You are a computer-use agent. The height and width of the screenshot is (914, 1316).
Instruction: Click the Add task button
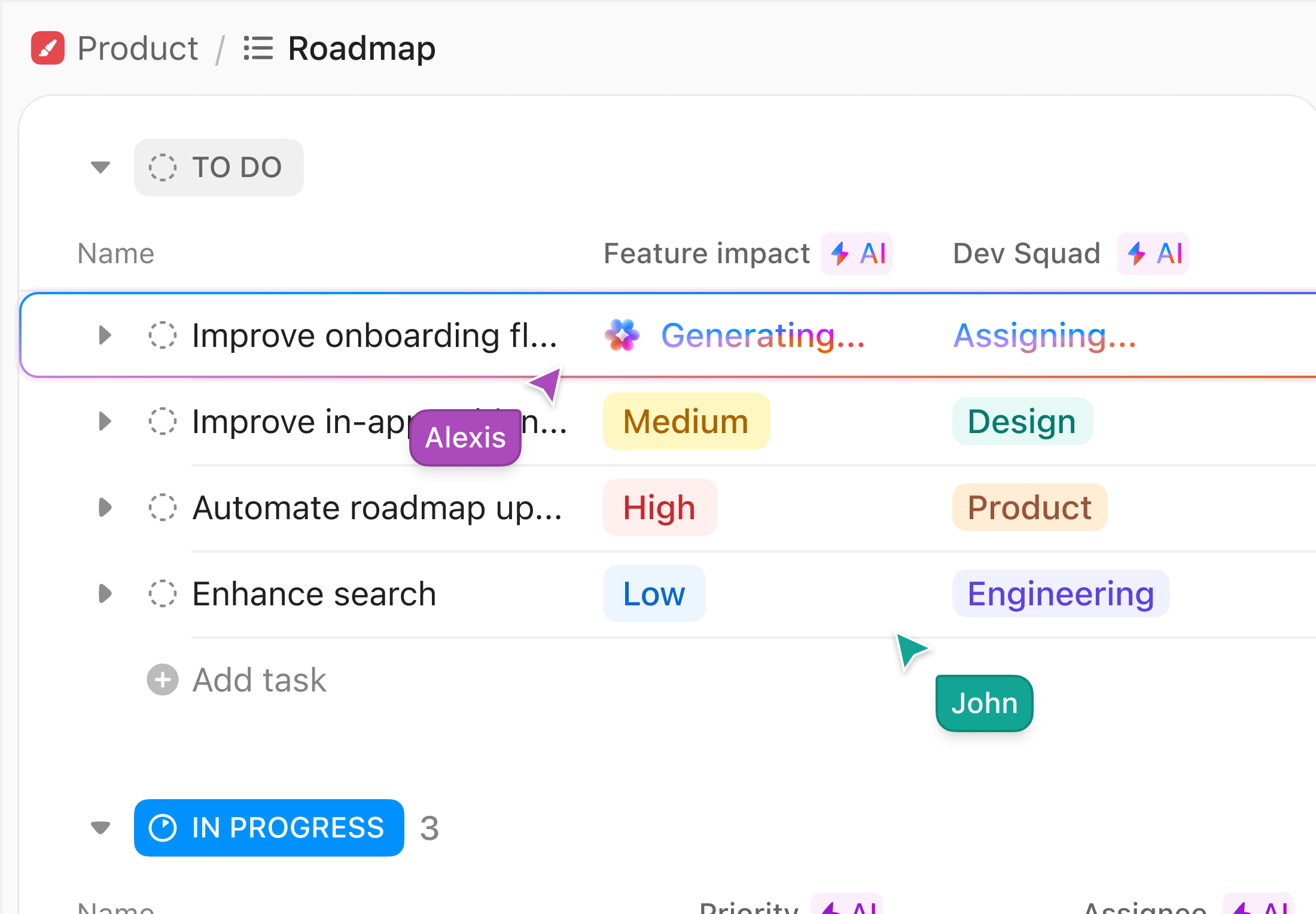coord(259,680)
